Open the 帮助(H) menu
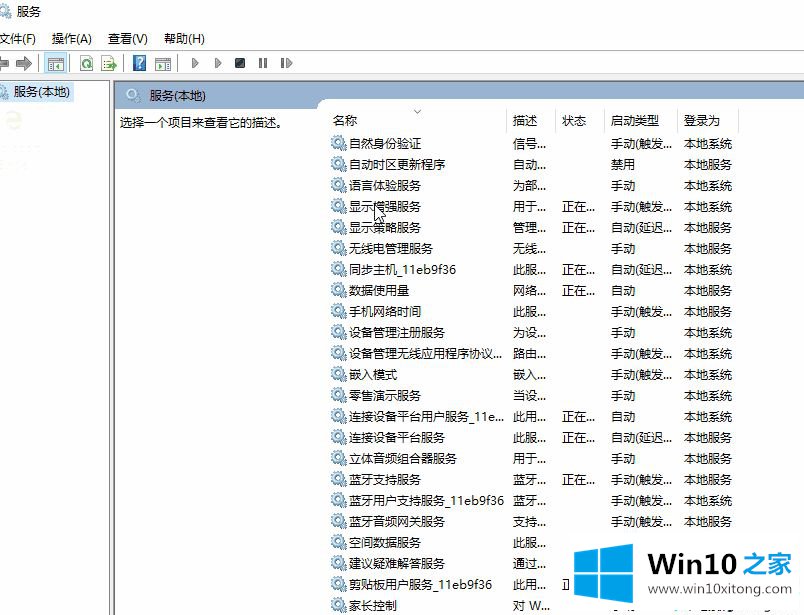This screenshot has width=804, height=615. pyautogui.click(x=183, y=38)
